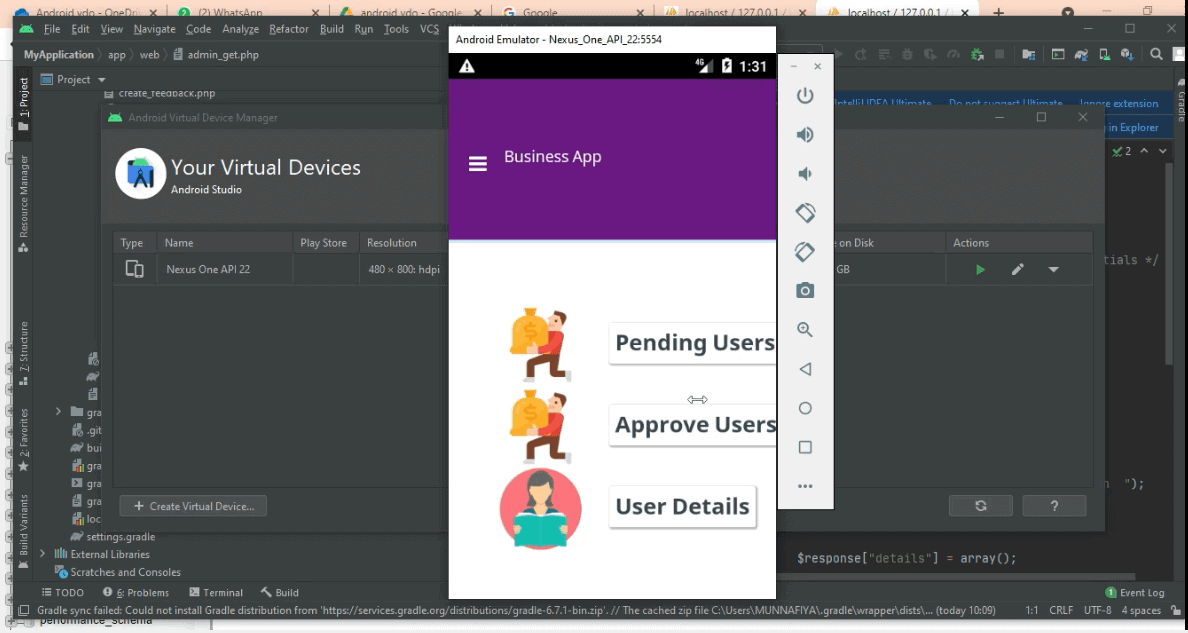Raise emulator volume with volume up icon

tap(805, 135)
